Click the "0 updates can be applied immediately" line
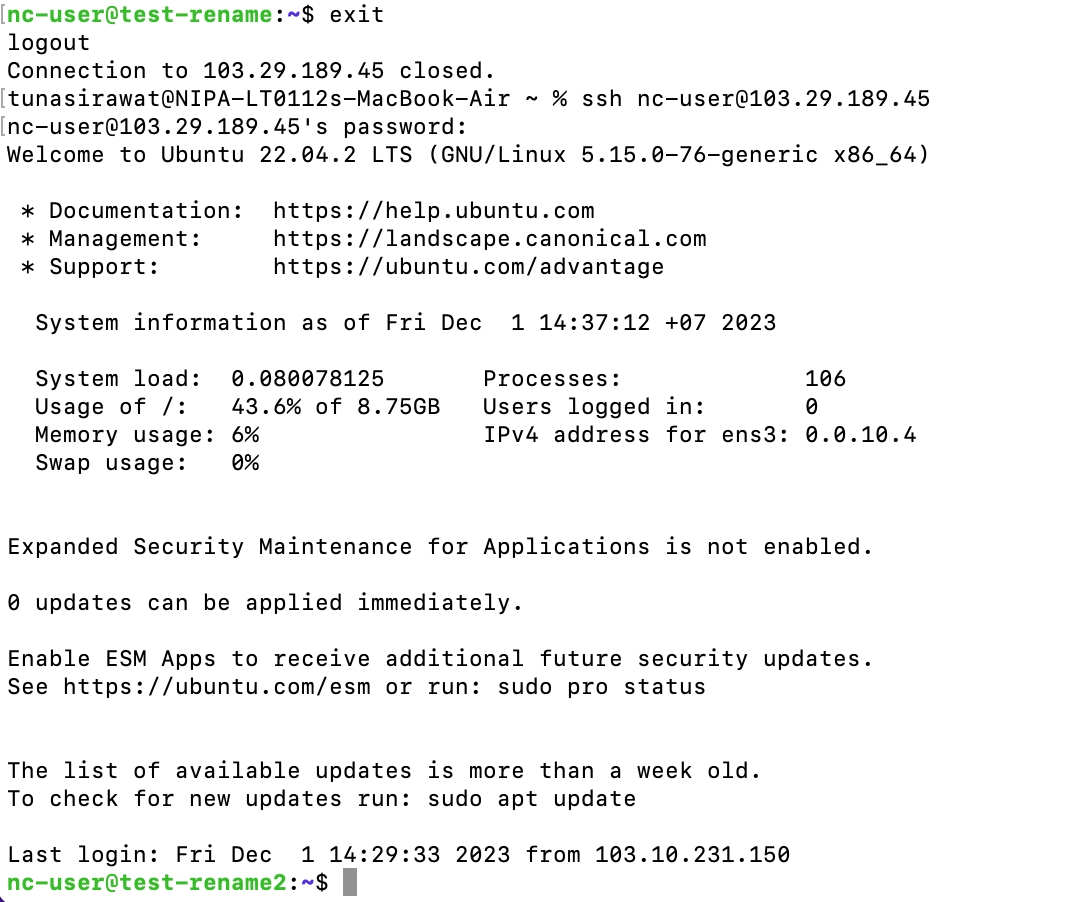This screenshot has height=902, width=1079. [265, 603]
